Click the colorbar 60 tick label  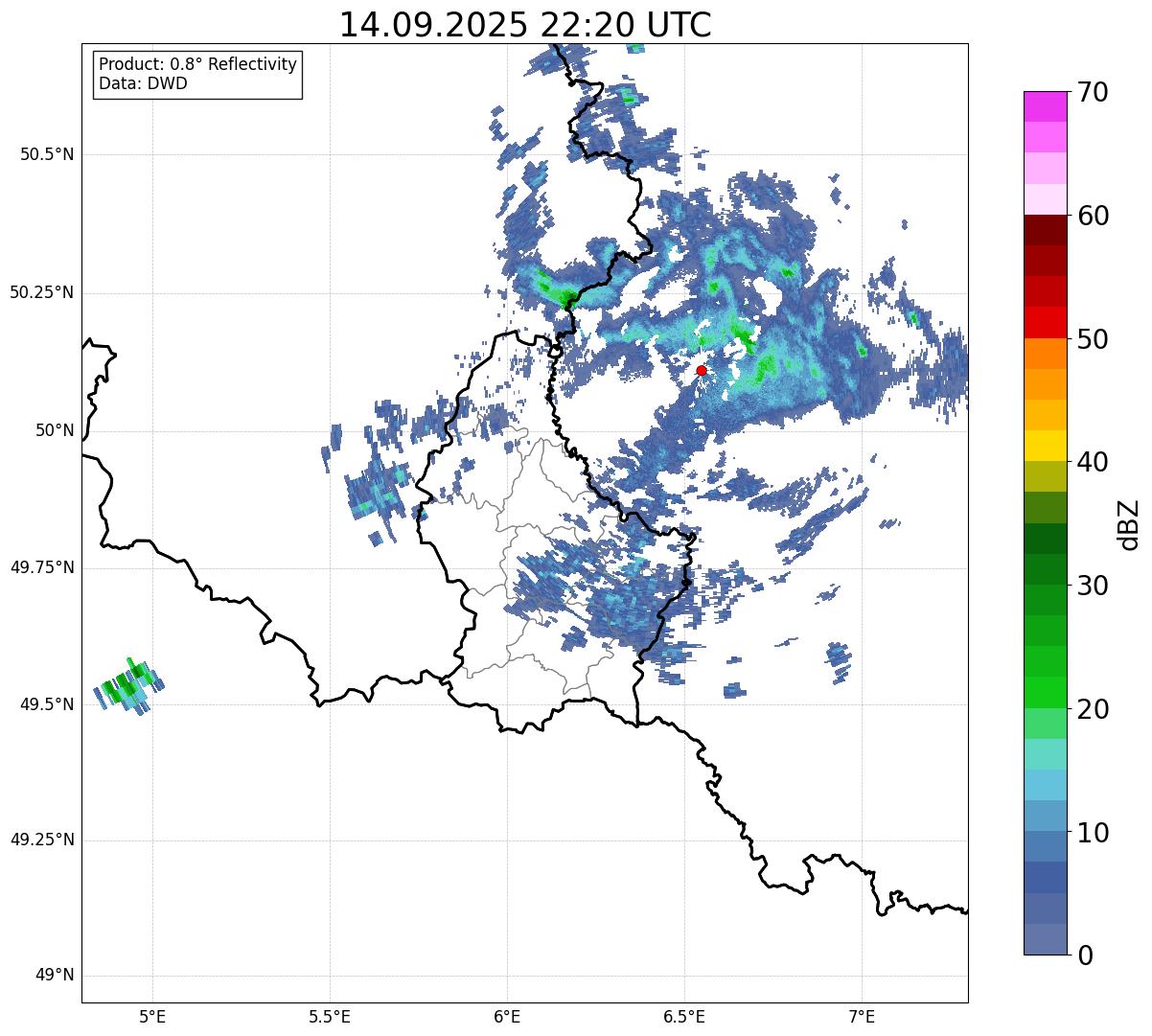1093,216
